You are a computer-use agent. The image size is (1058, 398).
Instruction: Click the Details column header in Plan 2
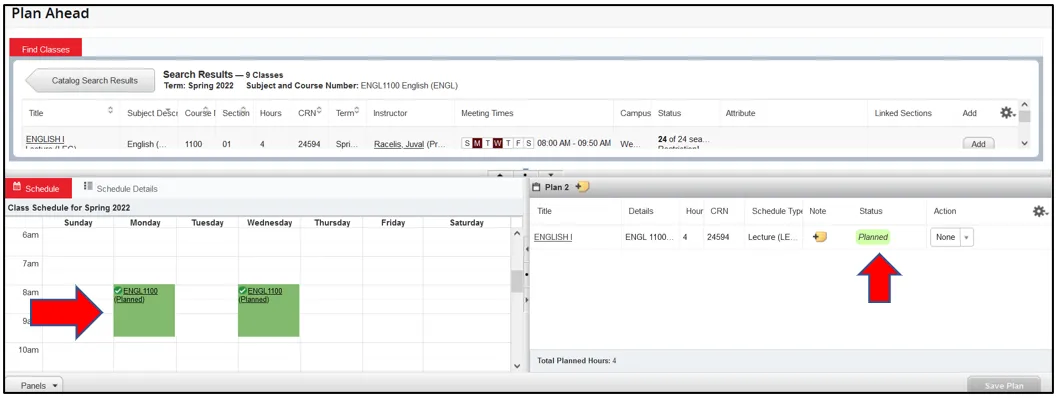[x=641, y=211]
